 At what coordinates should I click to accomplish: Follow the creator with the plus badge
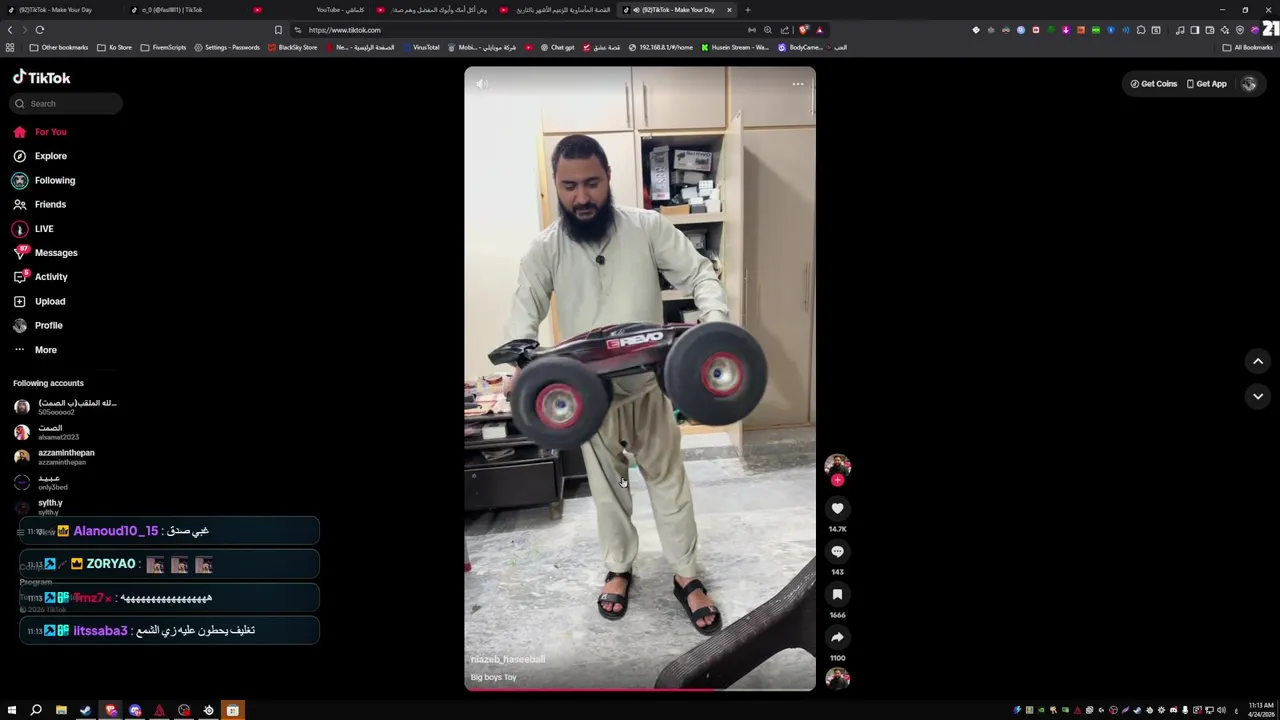pyautogui.click(x=837, y=480)
